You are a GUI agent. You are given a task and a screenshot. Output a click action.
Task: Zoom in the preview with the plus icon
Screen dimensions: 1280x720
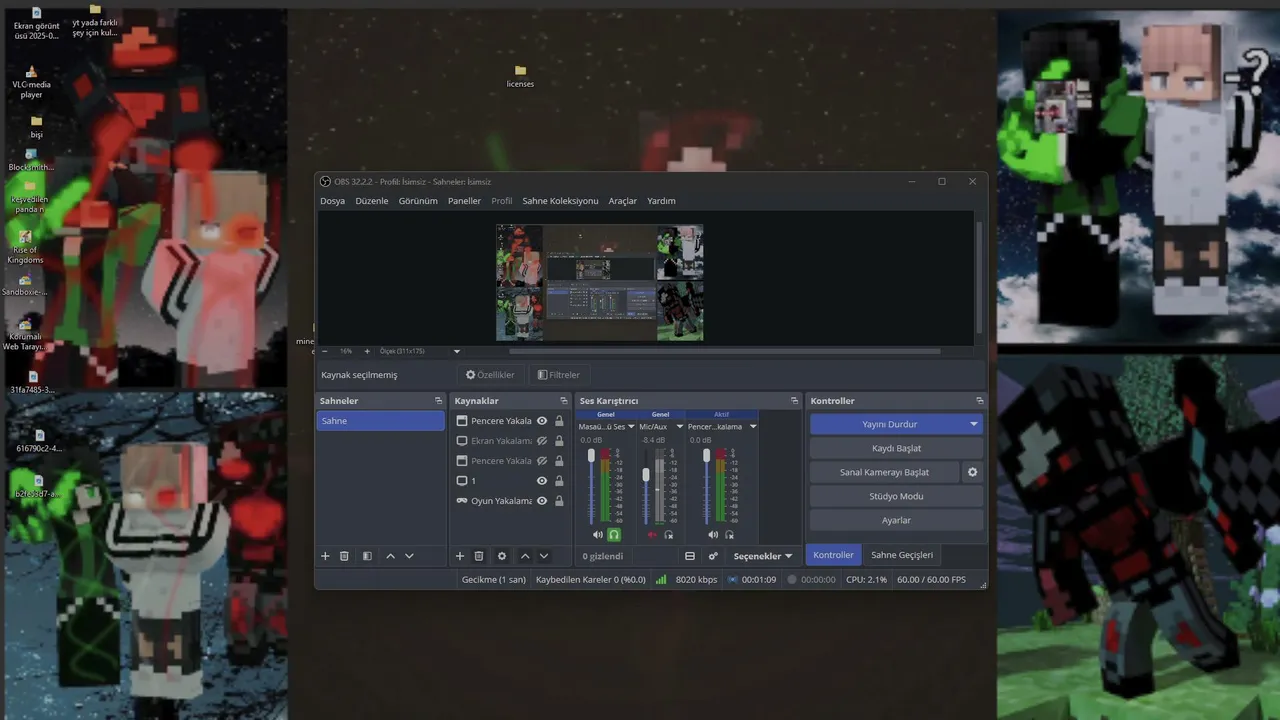point(367,351)
